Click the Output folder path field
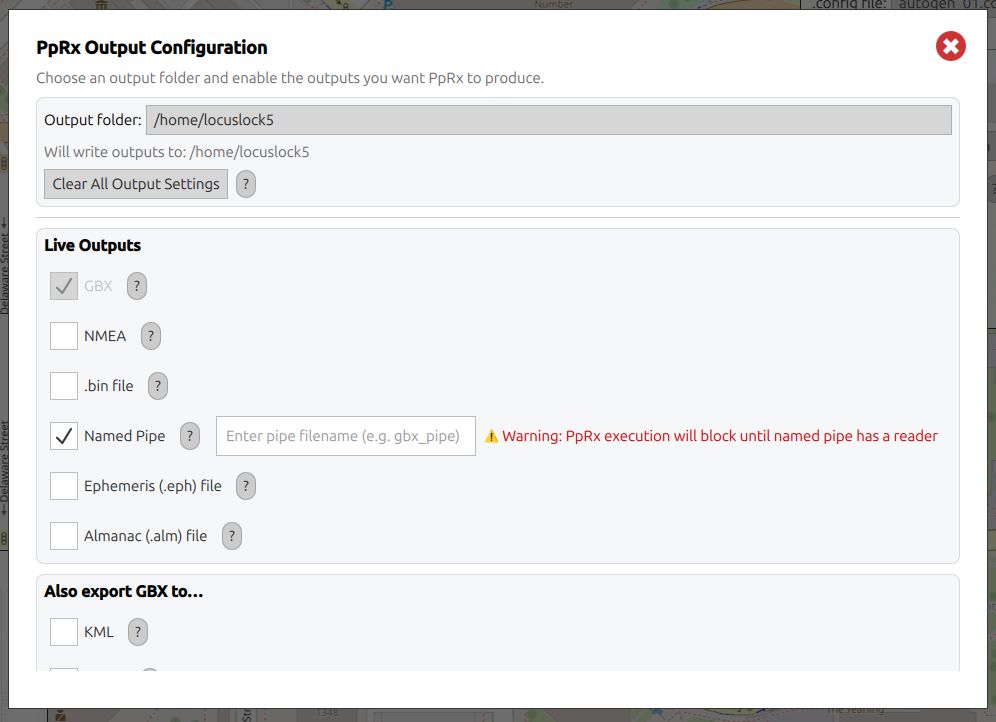 549,120
